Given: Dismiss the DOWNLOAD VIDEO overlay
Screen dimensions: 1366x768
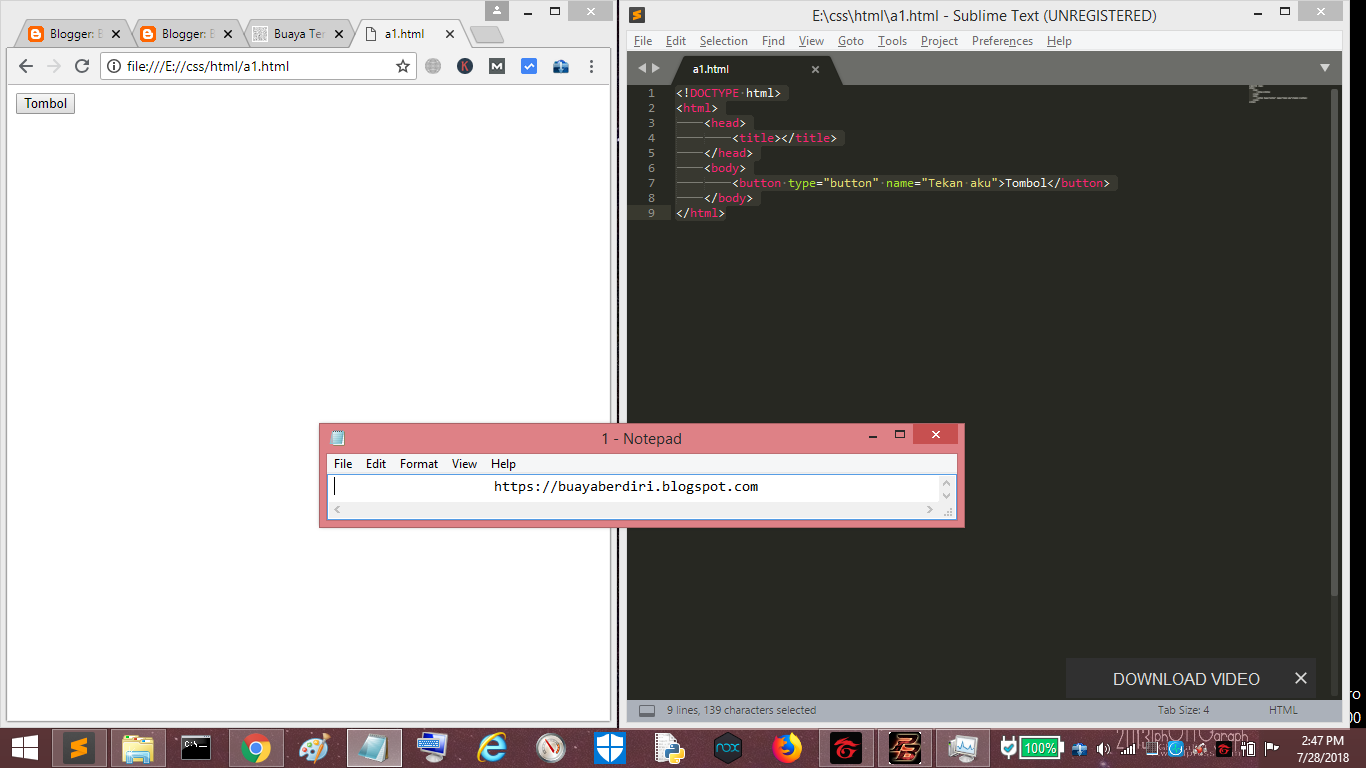Looking at the screenshot, I should (x=1301, y=678).
